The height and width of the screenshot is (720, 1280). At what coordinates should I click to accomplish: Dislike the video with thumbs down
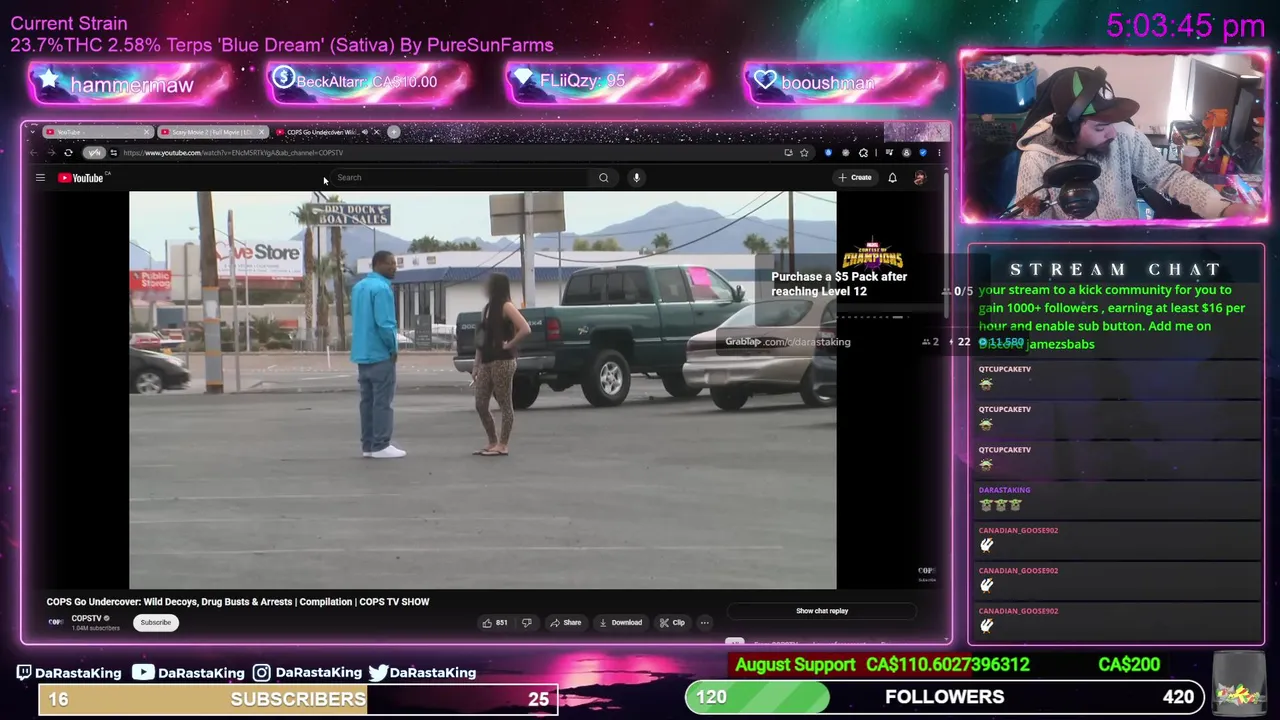coord(527,623)
